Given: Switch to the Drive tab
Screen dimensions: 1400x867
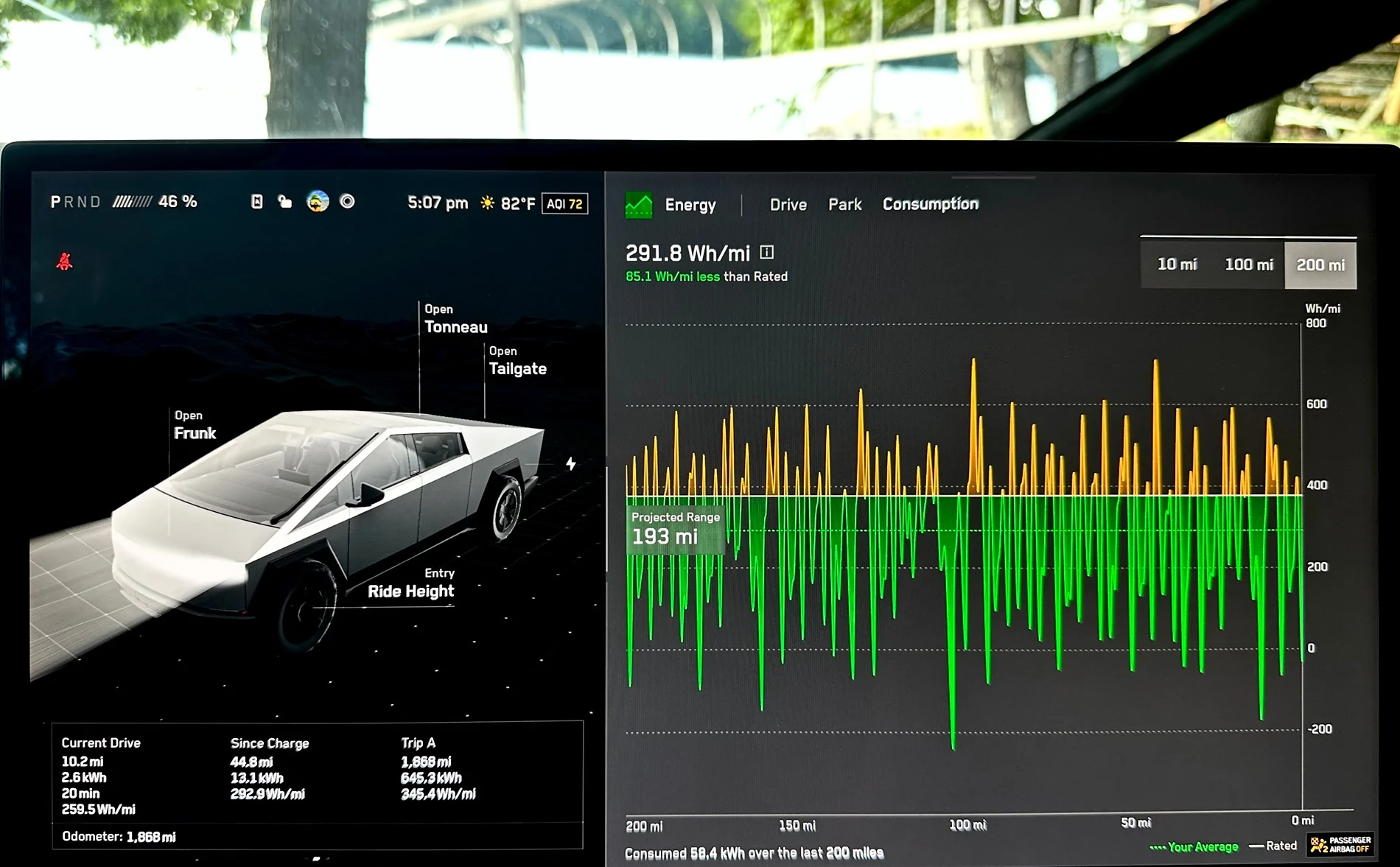Looking at the screenshot, I should 788,205.
